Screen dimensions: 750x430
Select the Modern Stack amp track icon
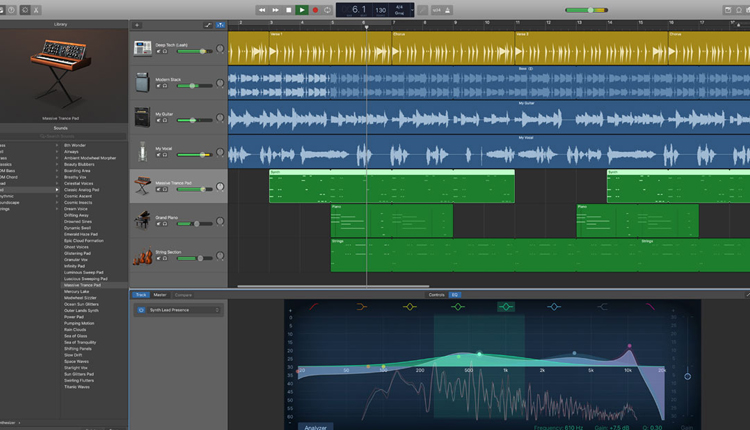(x=143, y=82)
